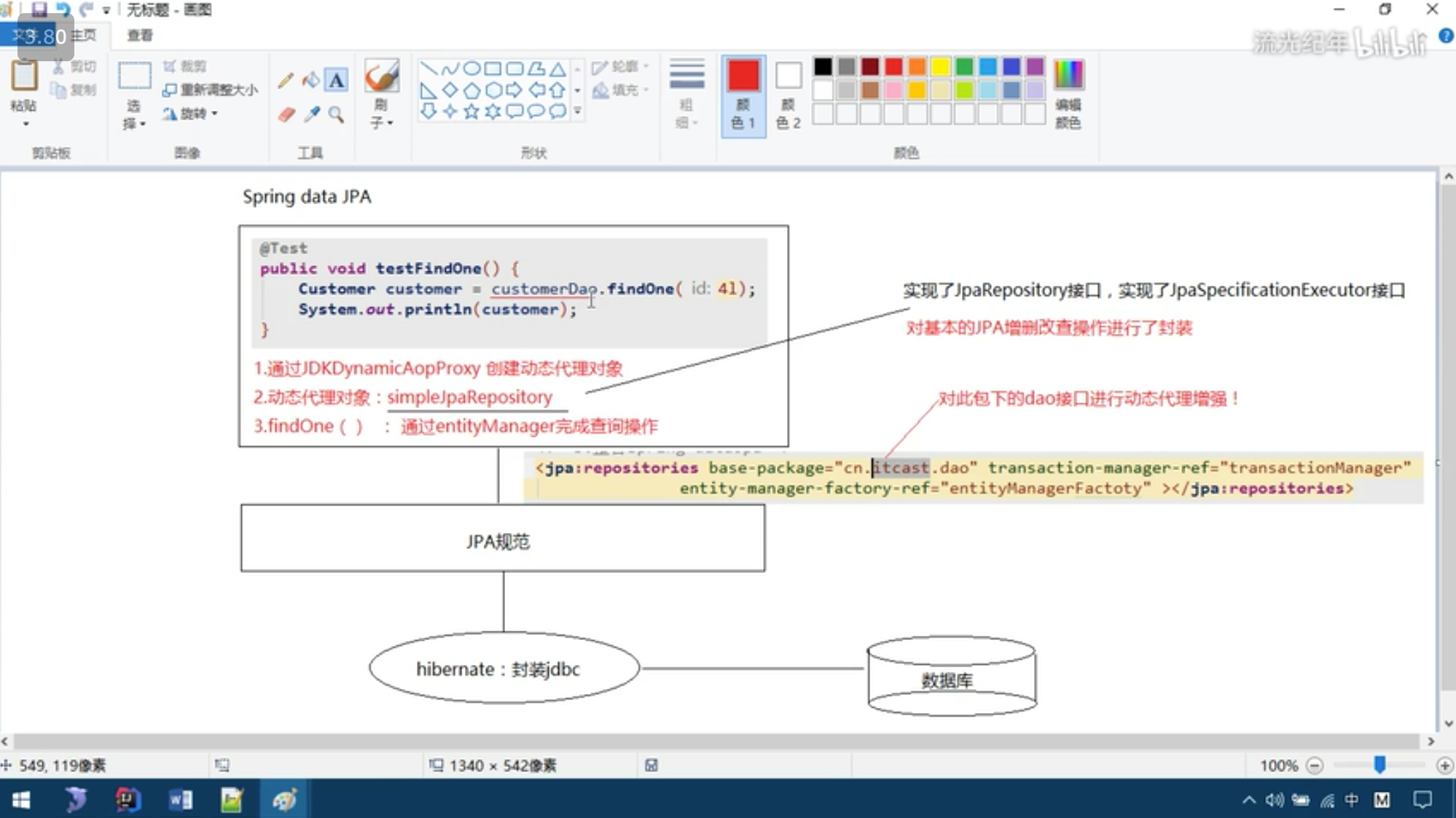Open the 粘贴 paste menu arrow
This screenshot has width=1456, height=818.
pos(25,124)
